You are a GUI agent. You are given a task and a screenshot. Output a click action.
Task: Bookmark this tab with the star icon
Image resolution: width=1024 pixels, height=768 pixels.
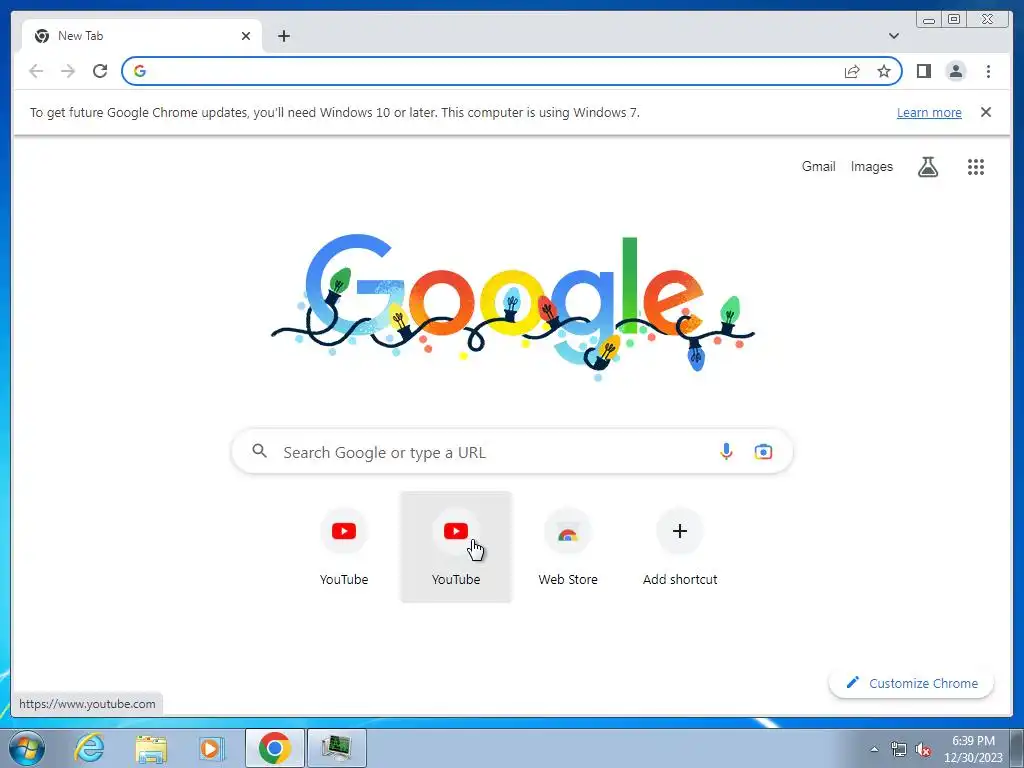point(884,71)
